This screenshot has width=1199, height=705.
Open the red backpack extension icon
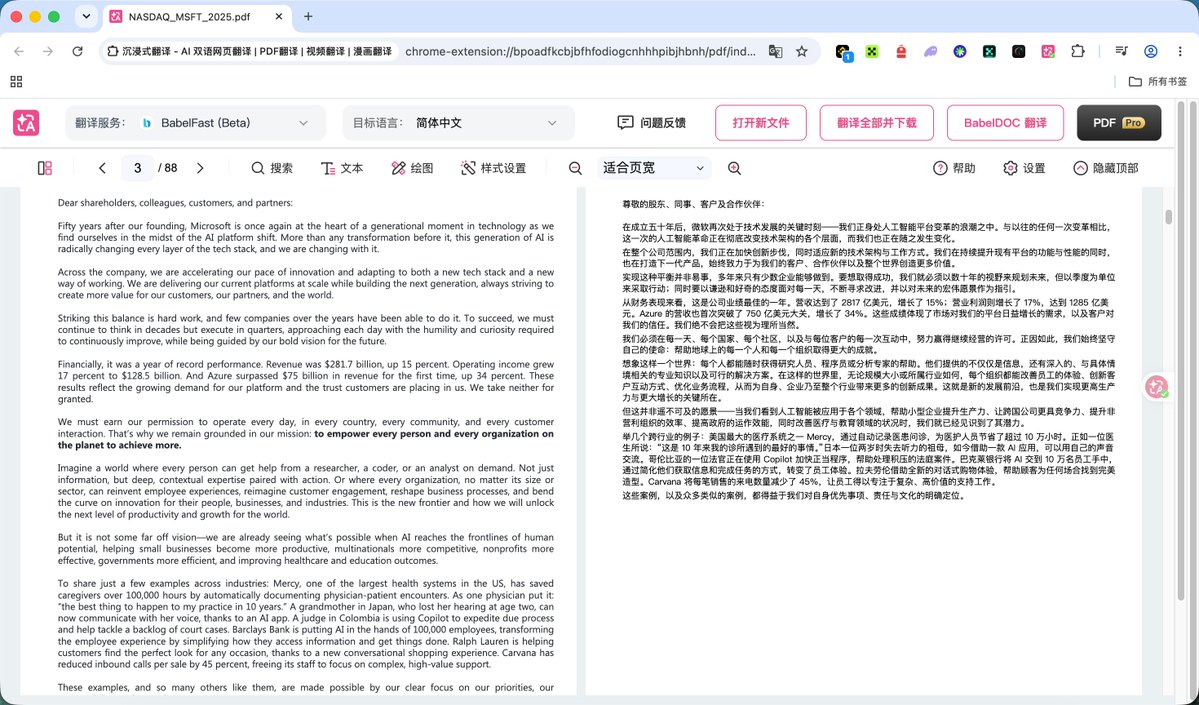click(901, 51)
